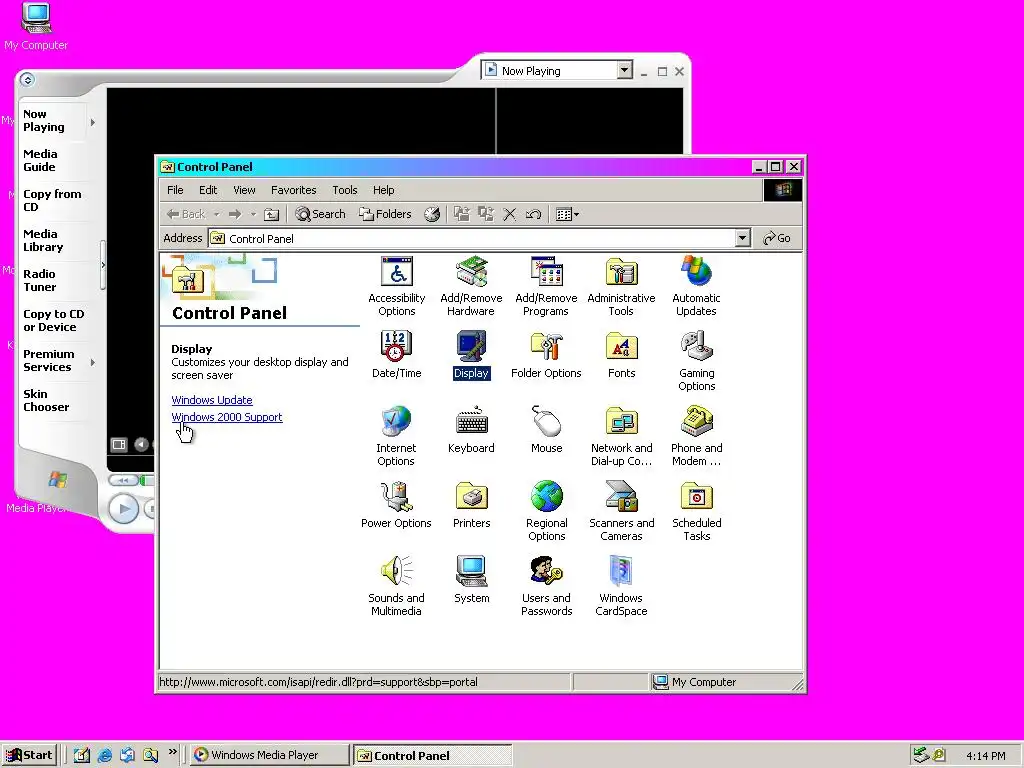This screenshot has width=1024, height=768.
Task: Open Scheduled Tasks folder
Action: [696, 511]
